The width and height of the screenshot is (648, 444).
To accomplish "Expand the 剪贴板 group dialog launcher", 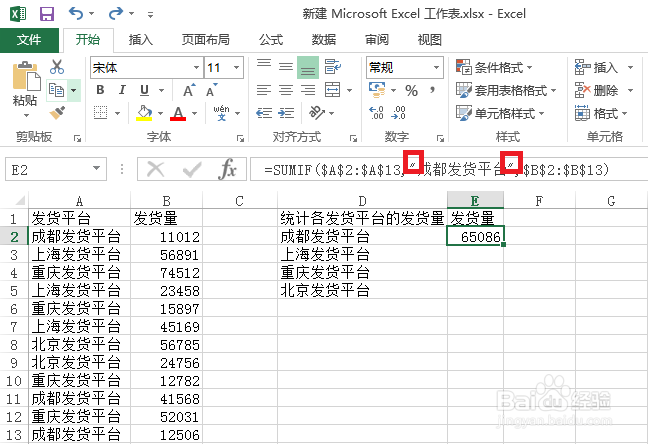I will pyautogui.click(x=77, y=138).
